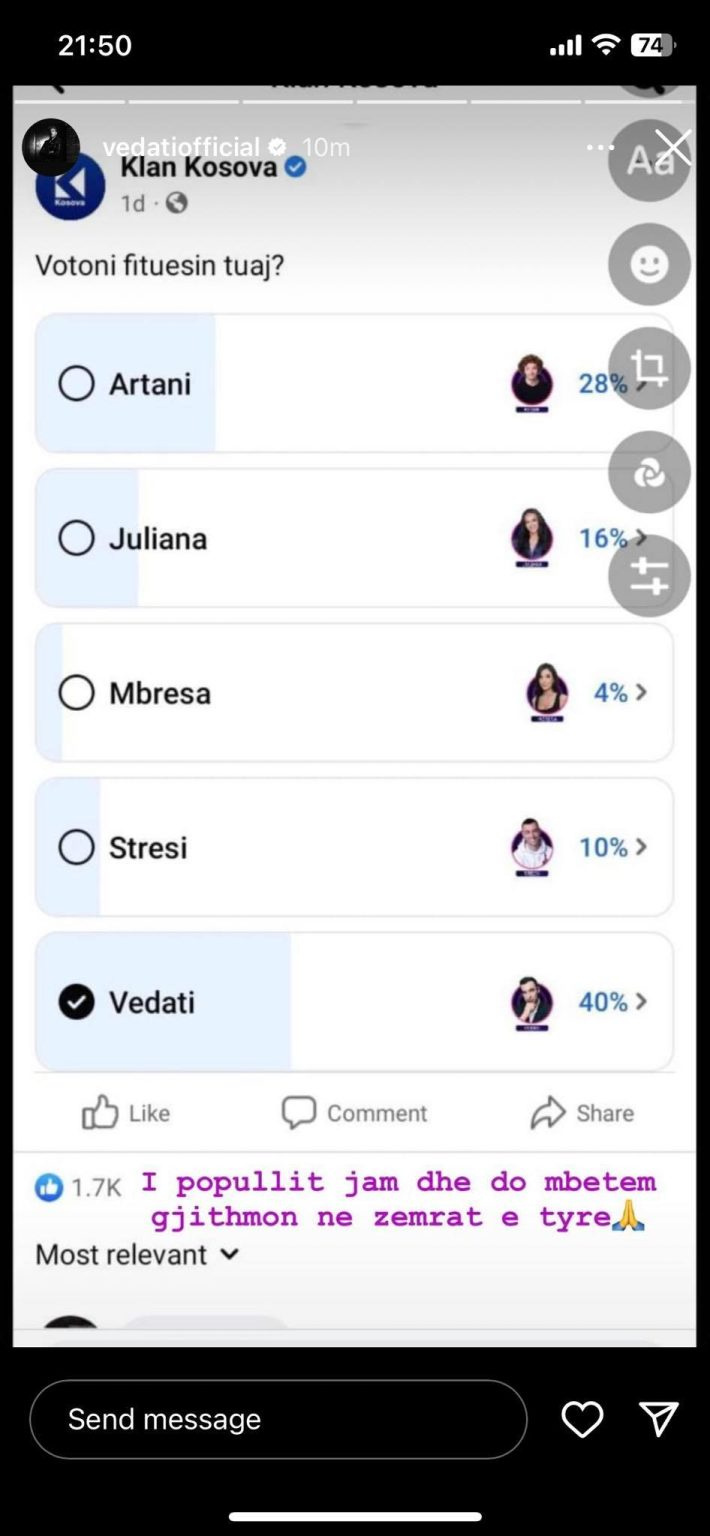Tap the Aa text tool icon

648,162
